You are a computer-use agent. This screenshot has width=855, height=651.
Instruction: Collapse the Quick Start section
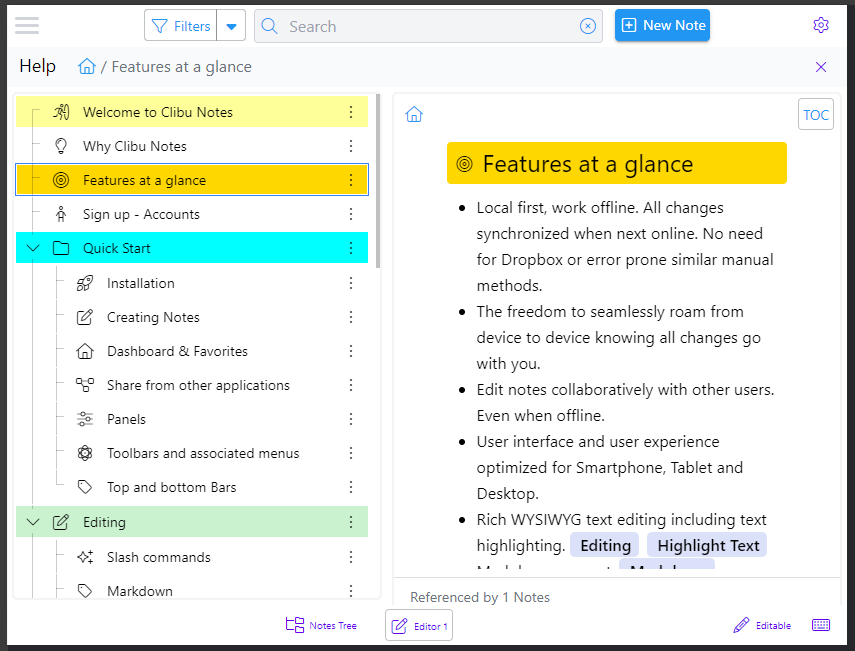click(33, 248)
